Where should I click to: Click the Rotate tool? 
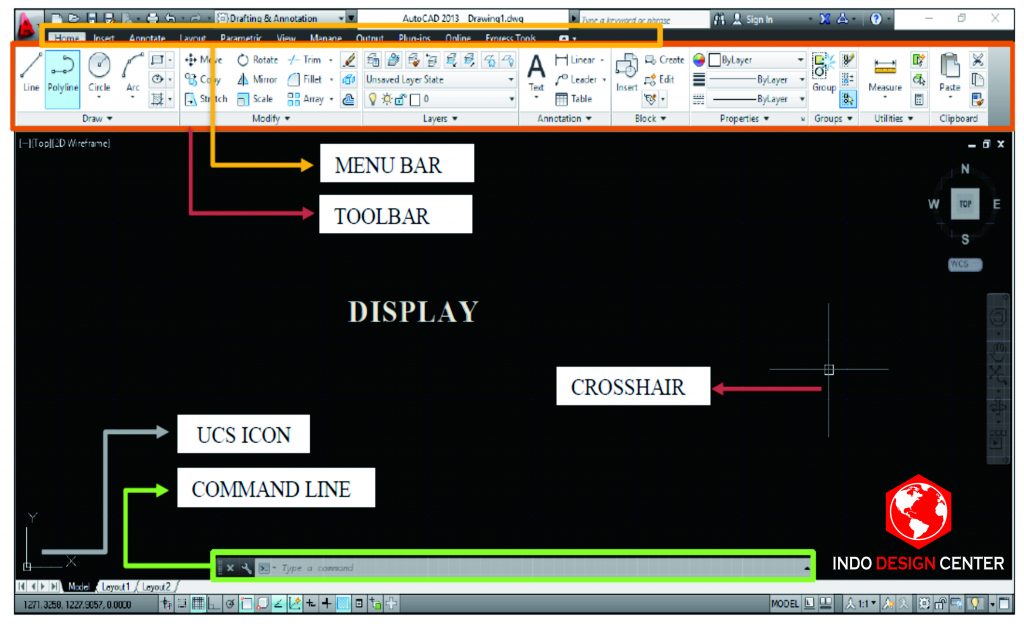tap(257, 60)
